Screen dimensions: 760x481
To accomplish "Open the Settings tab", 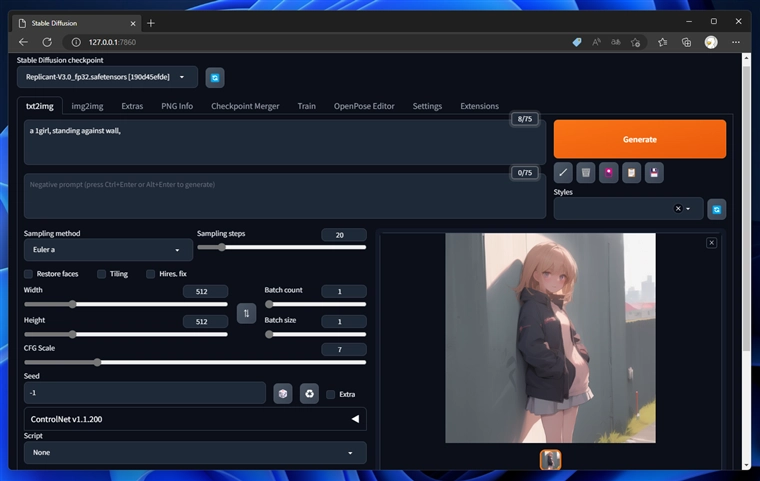I will pos(427,106).
